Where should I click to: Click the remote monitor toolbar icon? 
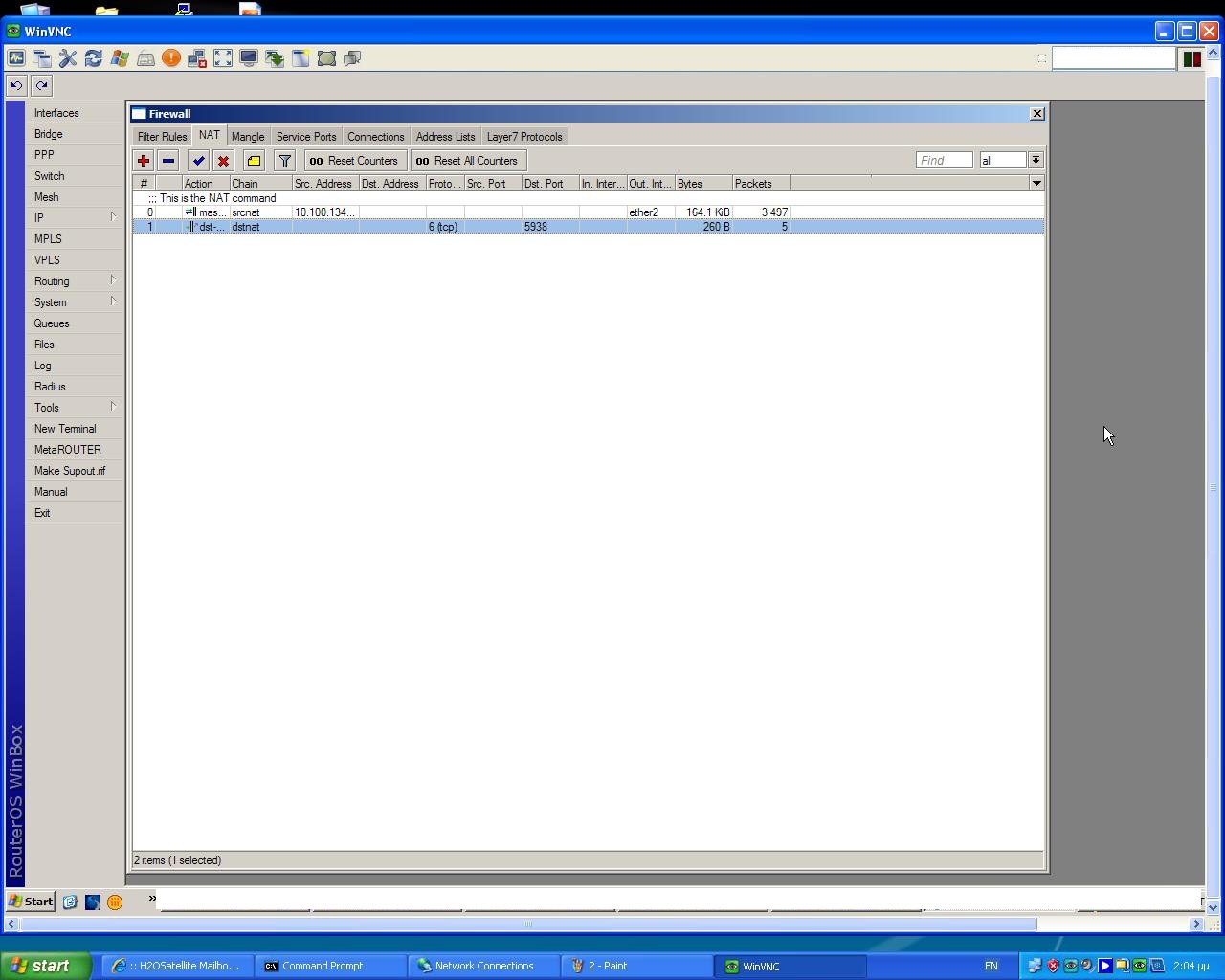(249, 58)
